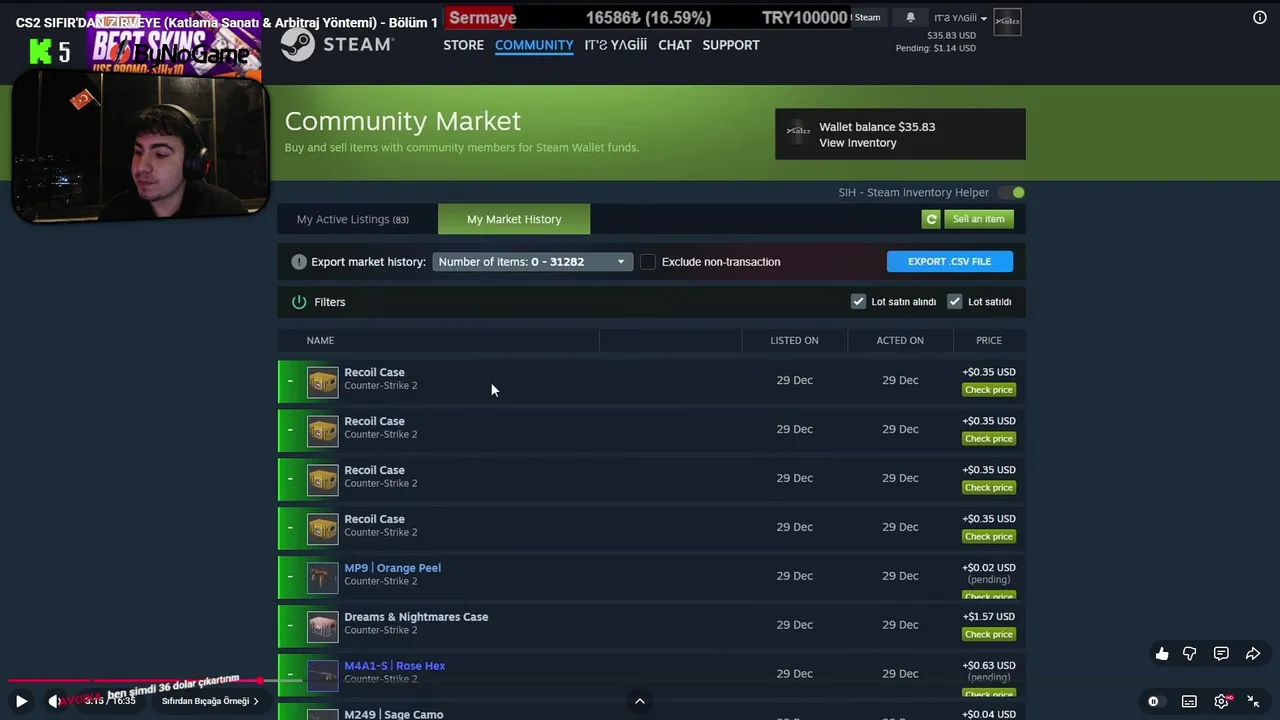
Task: Uncheck the Lot satın alındı checkbox
Action: (858, 301)
